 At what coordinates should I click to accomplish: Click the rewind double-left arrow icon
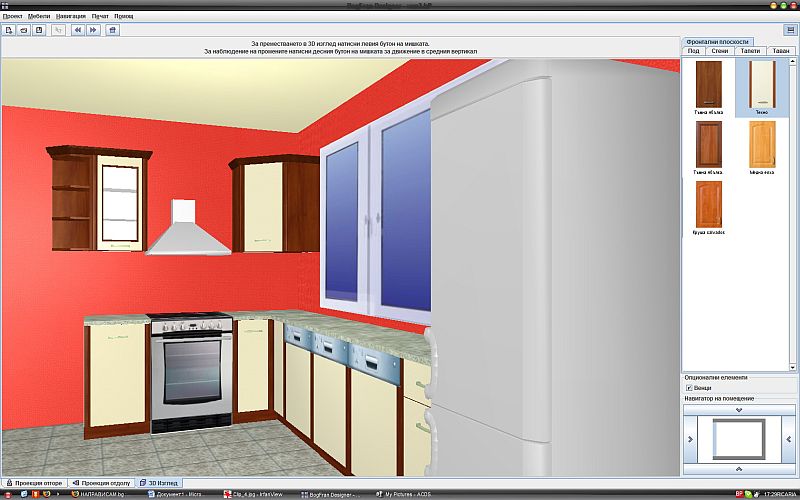click(78, 30)
